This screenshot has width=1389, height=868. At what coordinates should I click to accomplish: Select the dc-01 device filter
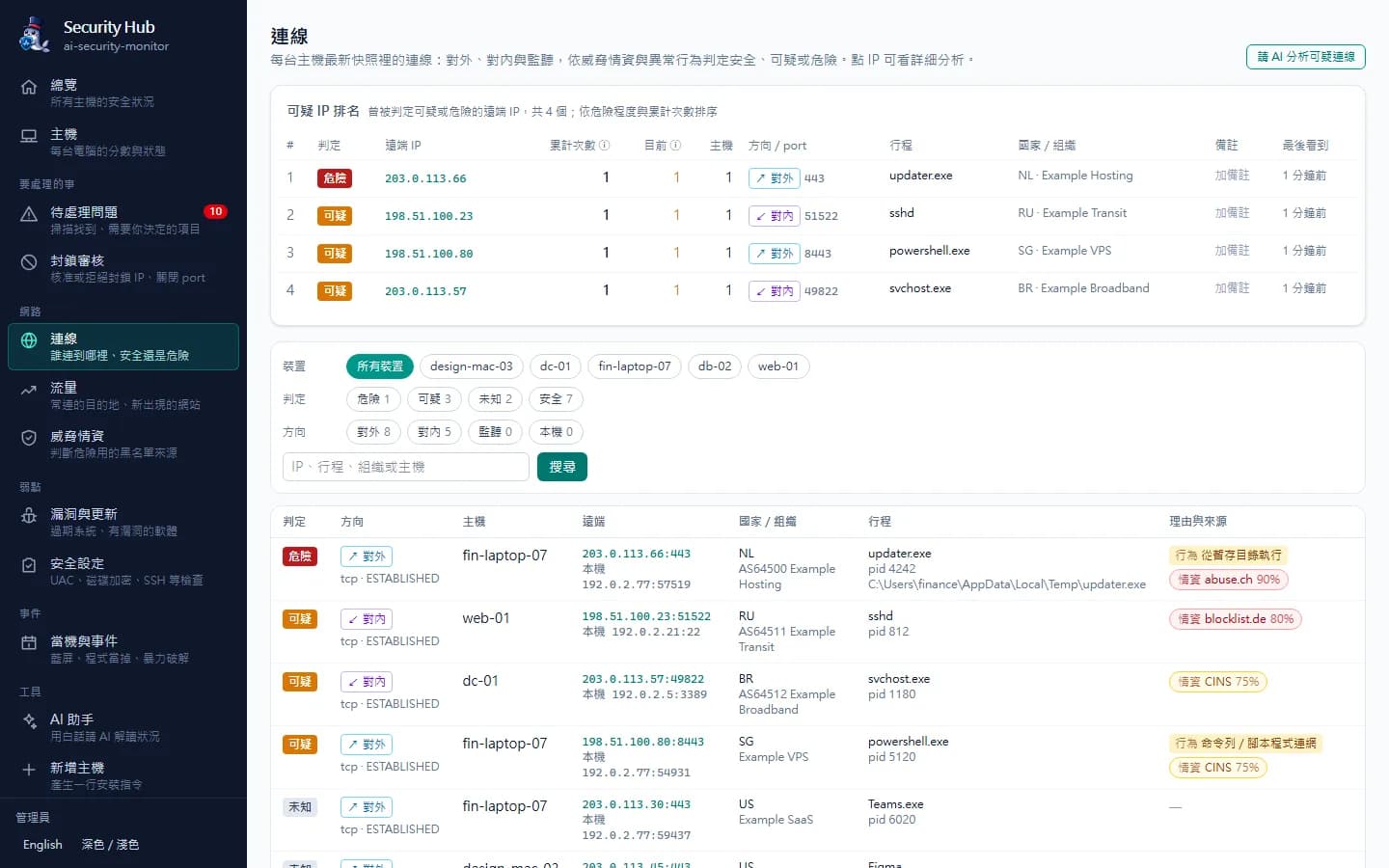(556, 366)
